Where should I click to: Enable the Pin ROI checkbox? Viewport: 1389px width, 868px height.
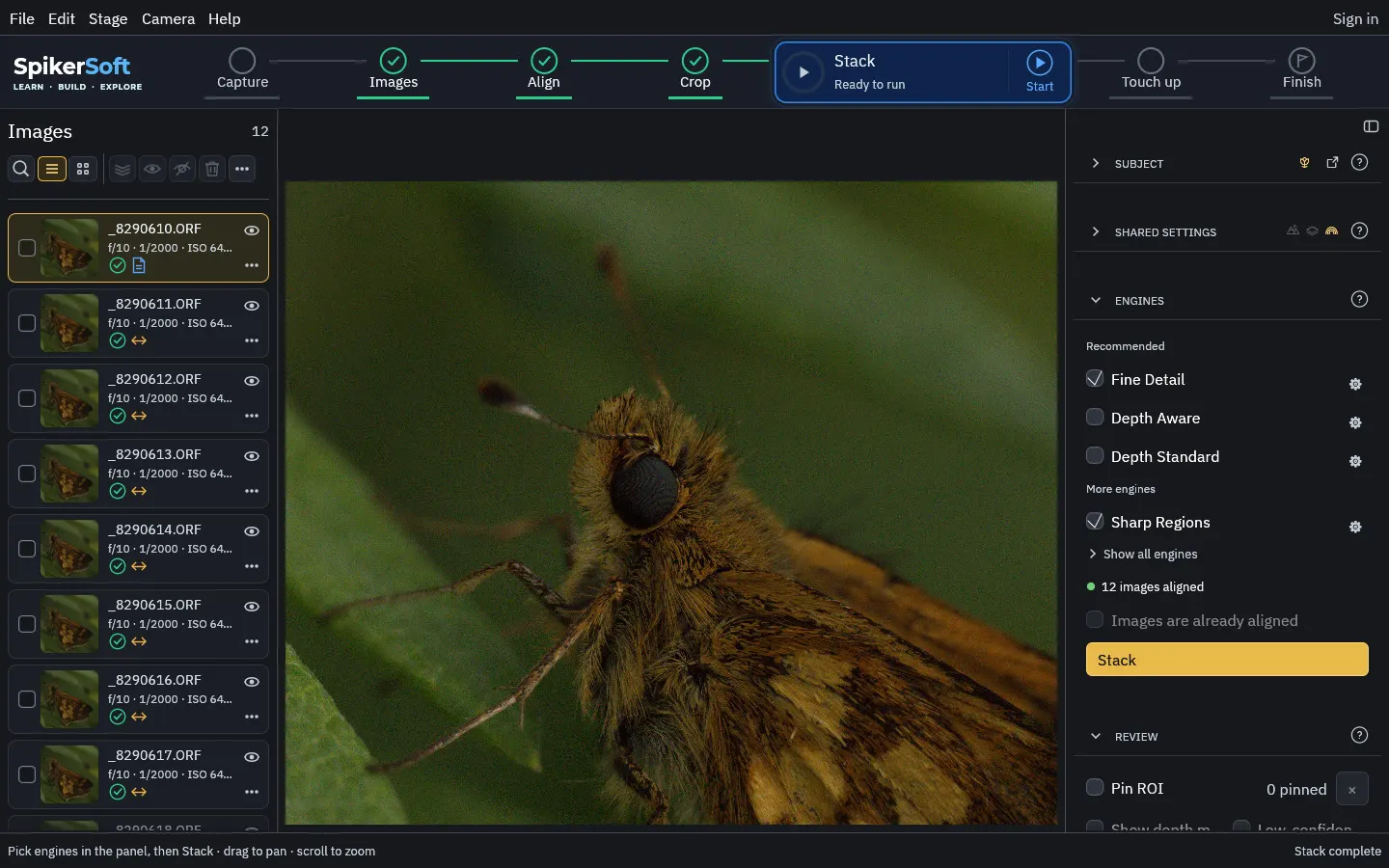(1095, 788)
